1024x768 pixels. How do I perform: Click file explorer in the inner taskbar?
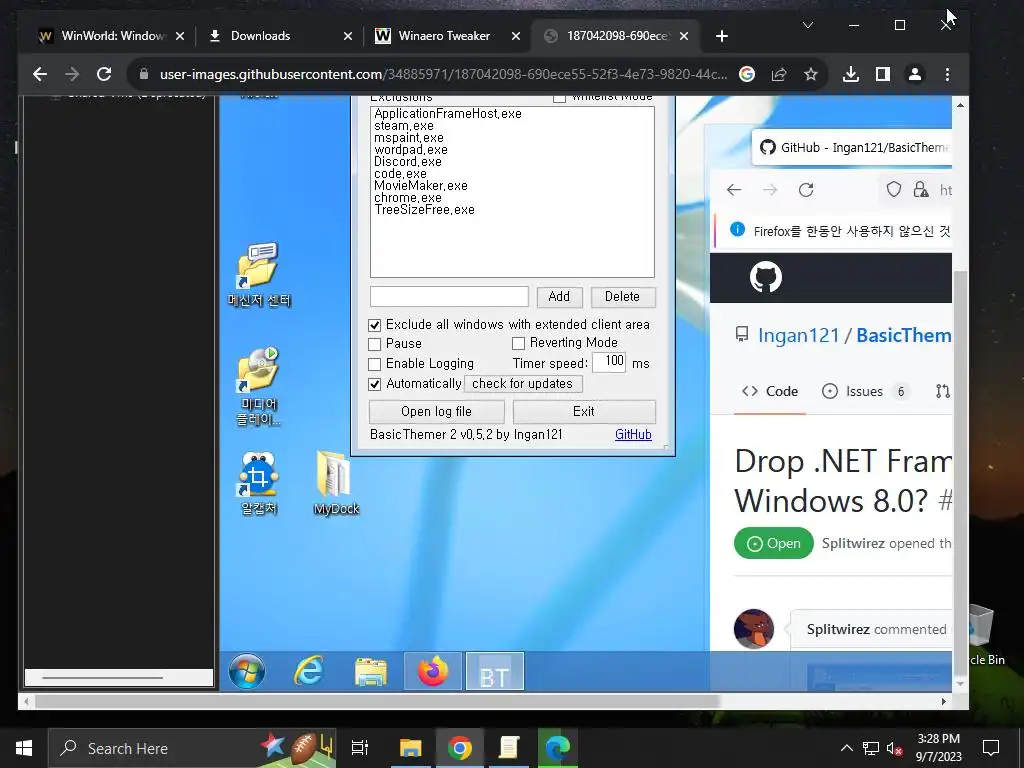(370, 671)
